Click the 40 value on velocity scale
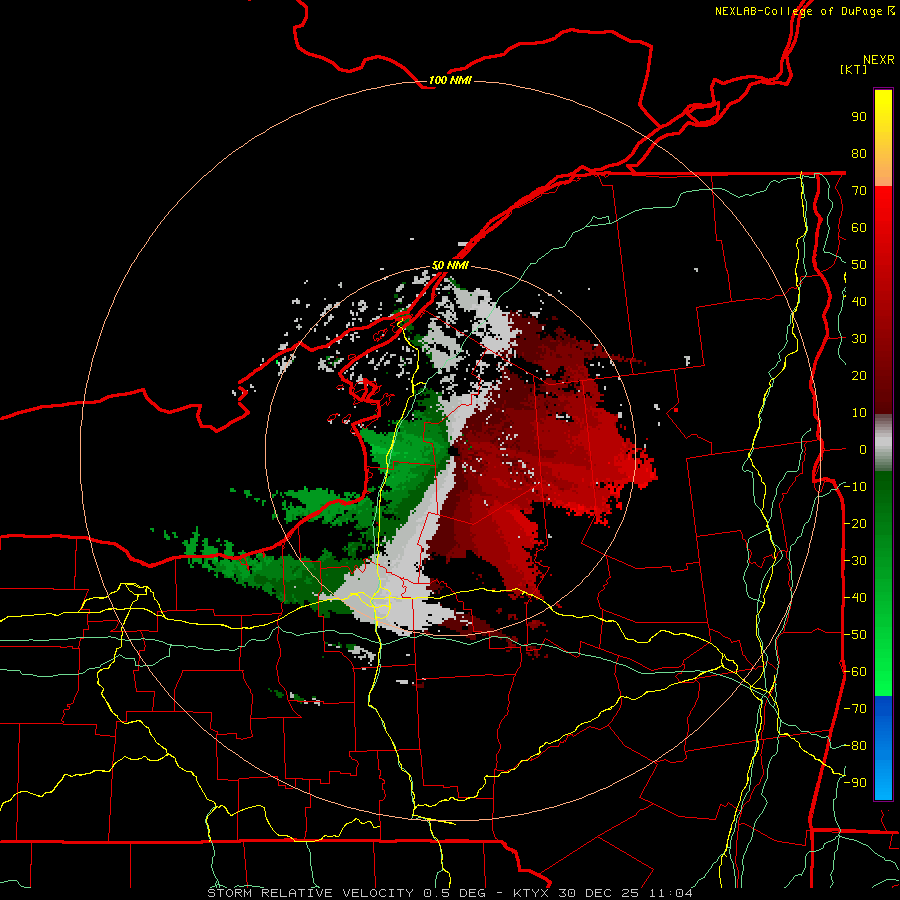Screen dimensions: 900x900 tap(859, 302)
